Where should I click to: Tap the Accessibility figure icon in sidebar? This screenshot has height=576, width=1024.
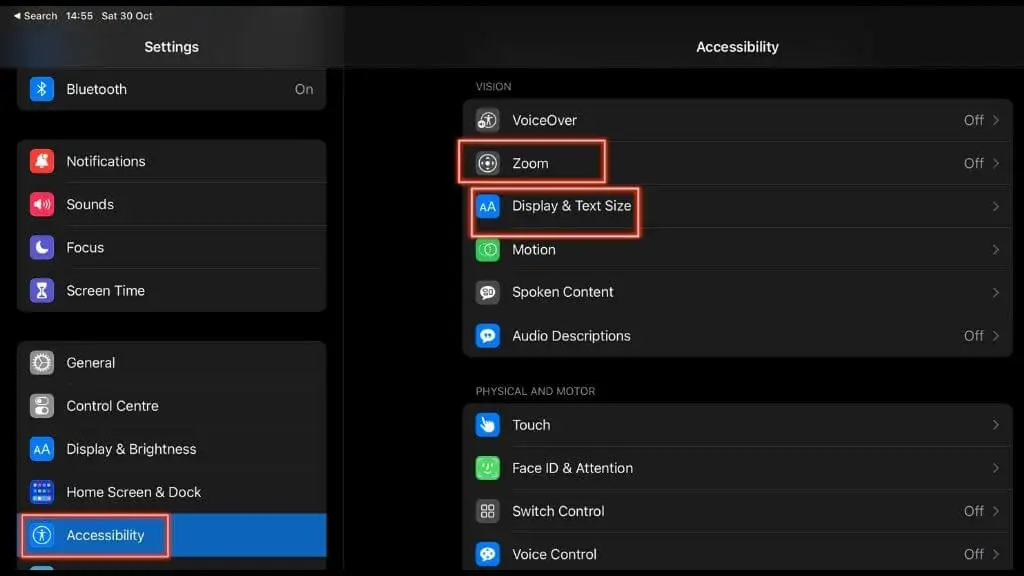click(42, 535)
